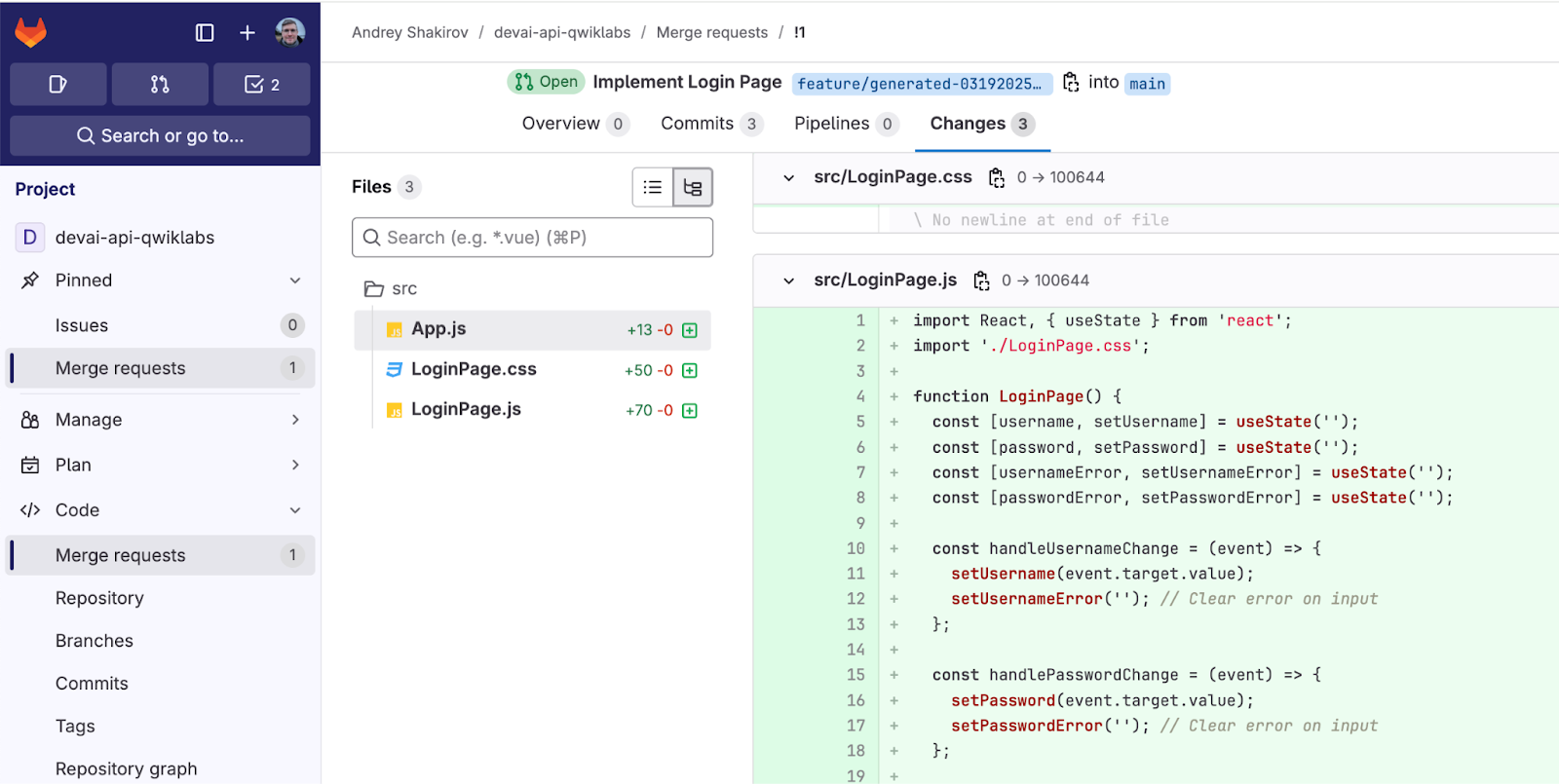Expand the Manage sidebar section
The width and height of the screenshot is (1559, 784).
[x=295, y=420]
